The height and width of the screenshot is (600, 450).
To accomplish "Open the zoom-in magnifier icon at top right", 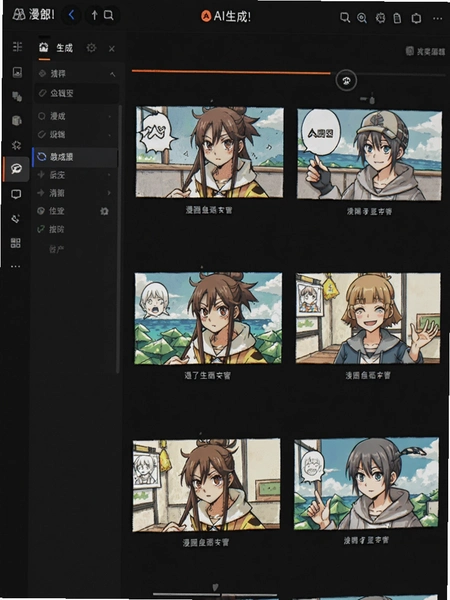I will (362, 18).
